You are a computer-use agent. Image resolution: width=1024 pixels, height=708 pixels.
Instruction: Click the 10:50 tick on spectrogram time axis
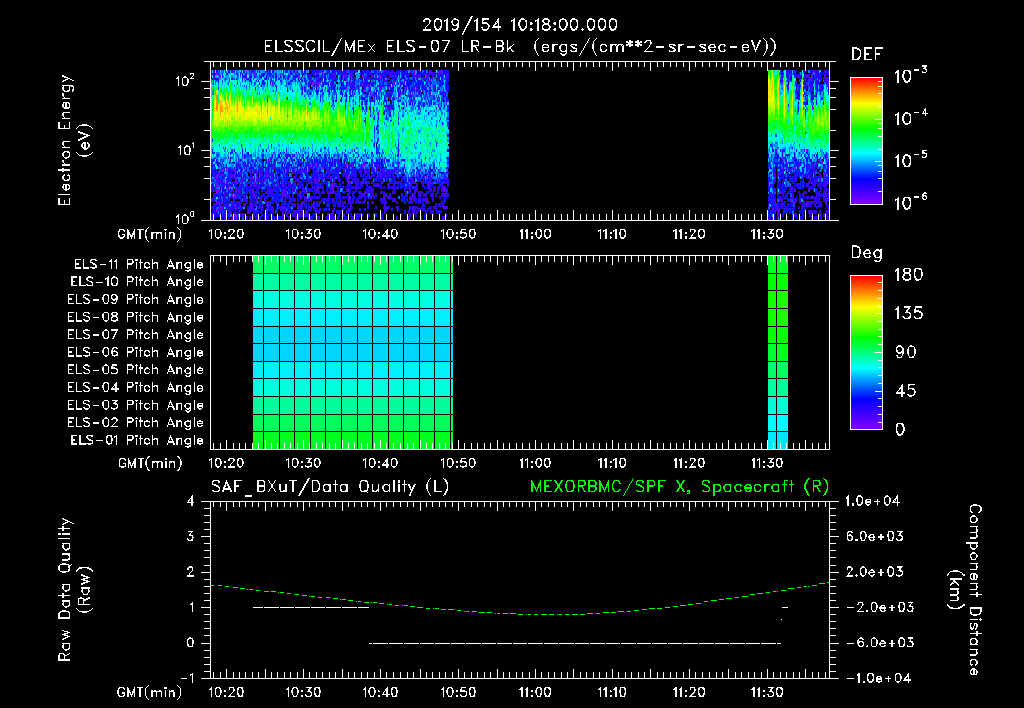pyautogui.click(x=458, y=234)
